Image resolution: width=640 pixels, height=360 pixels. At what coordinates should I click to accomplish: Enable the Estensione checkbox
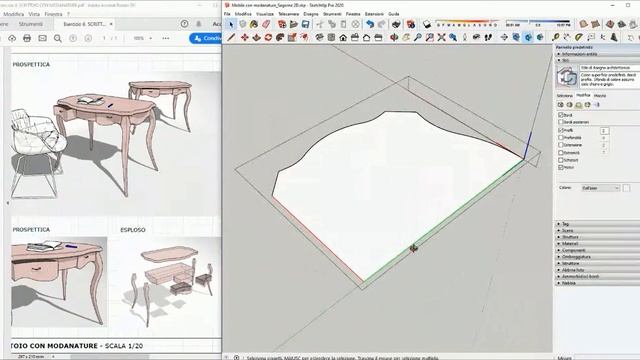click(x=560, y=145)
